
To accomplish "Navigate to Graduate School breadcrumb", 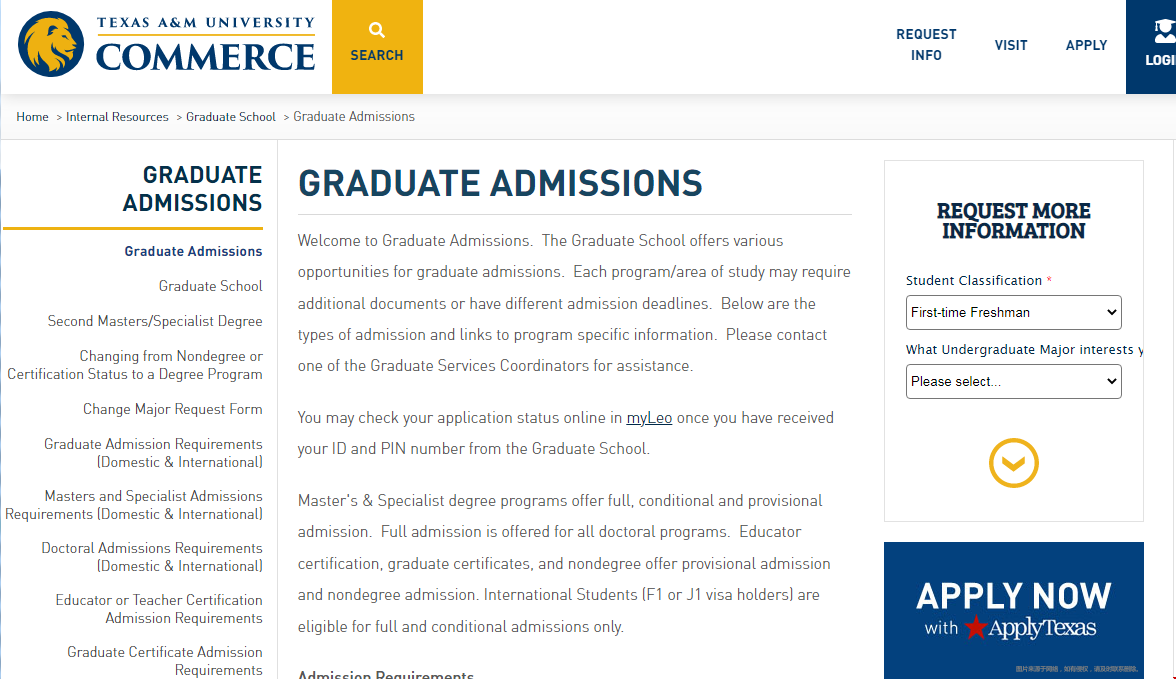I will click(x=231, y=117).
